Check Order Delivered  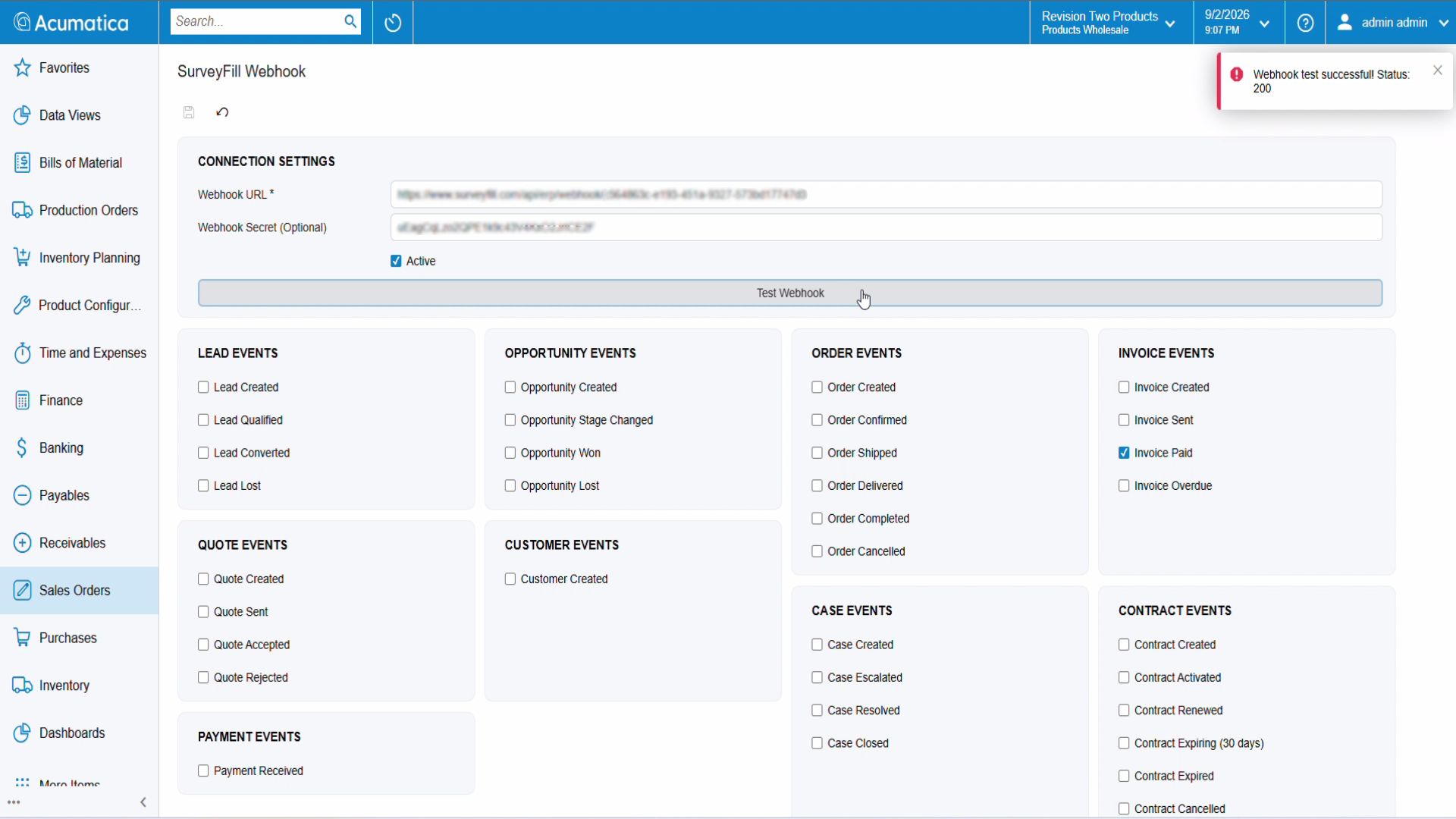coord(817,486)
